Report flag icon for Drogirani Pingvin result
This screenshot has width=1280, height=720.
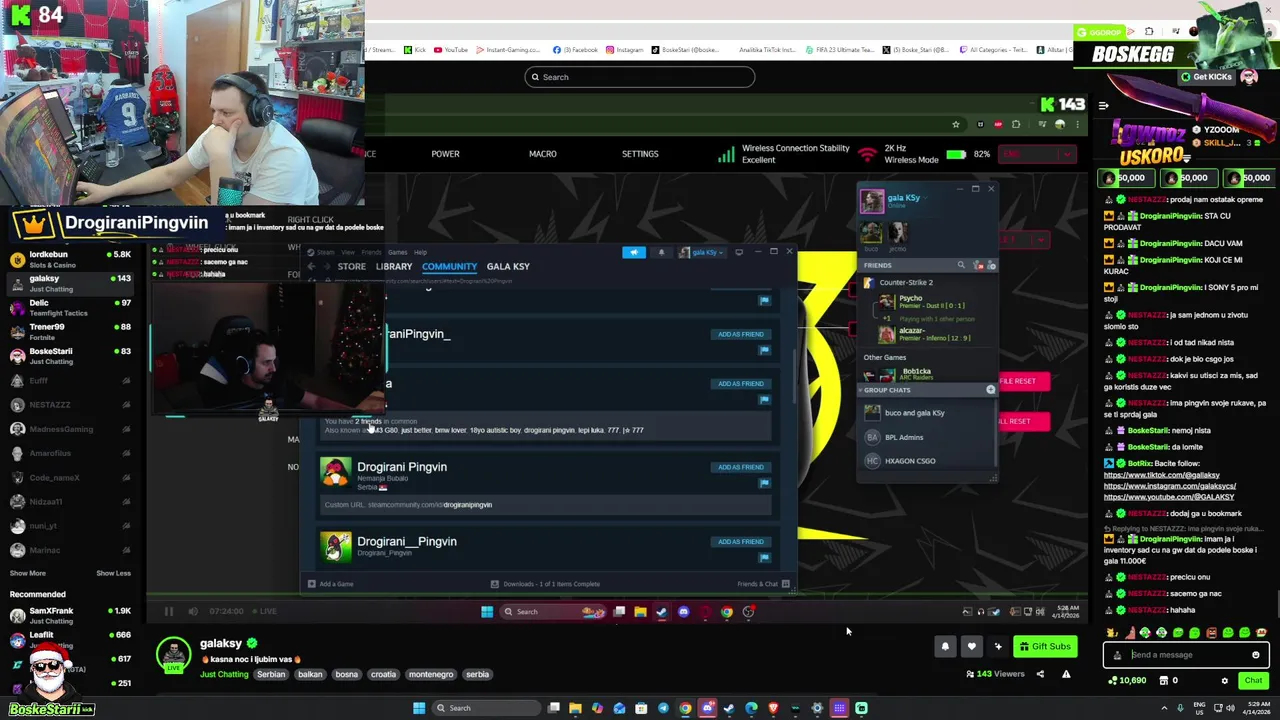tap(764, 483)
